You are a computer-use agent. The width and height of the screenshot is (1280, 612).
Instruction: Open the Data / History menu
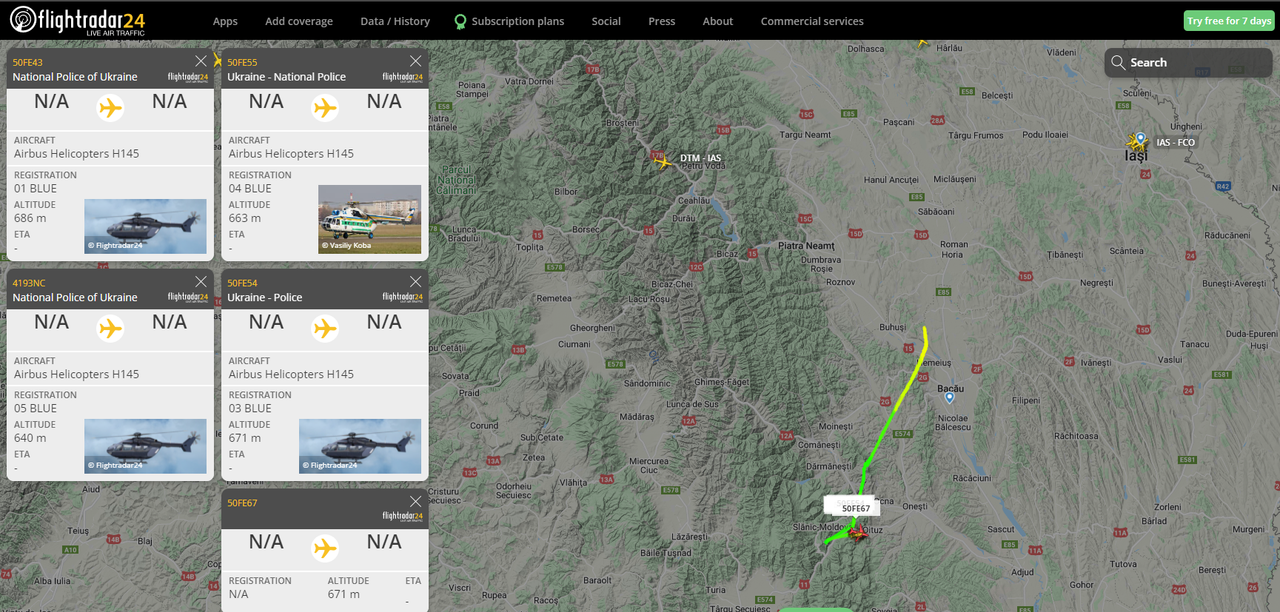click(395, 21)
